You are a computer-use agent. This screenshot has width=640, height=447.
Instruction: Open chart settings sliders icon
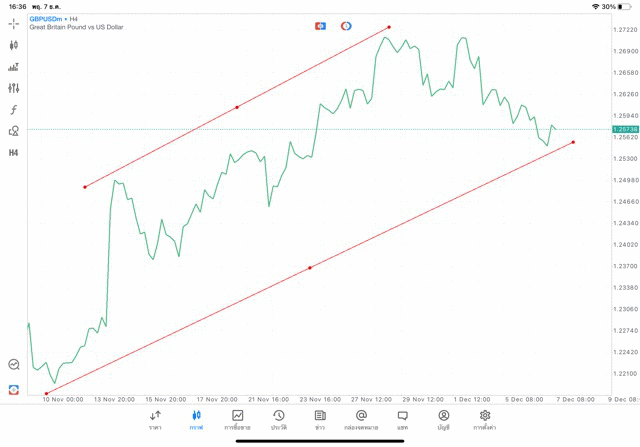(14, 88)
